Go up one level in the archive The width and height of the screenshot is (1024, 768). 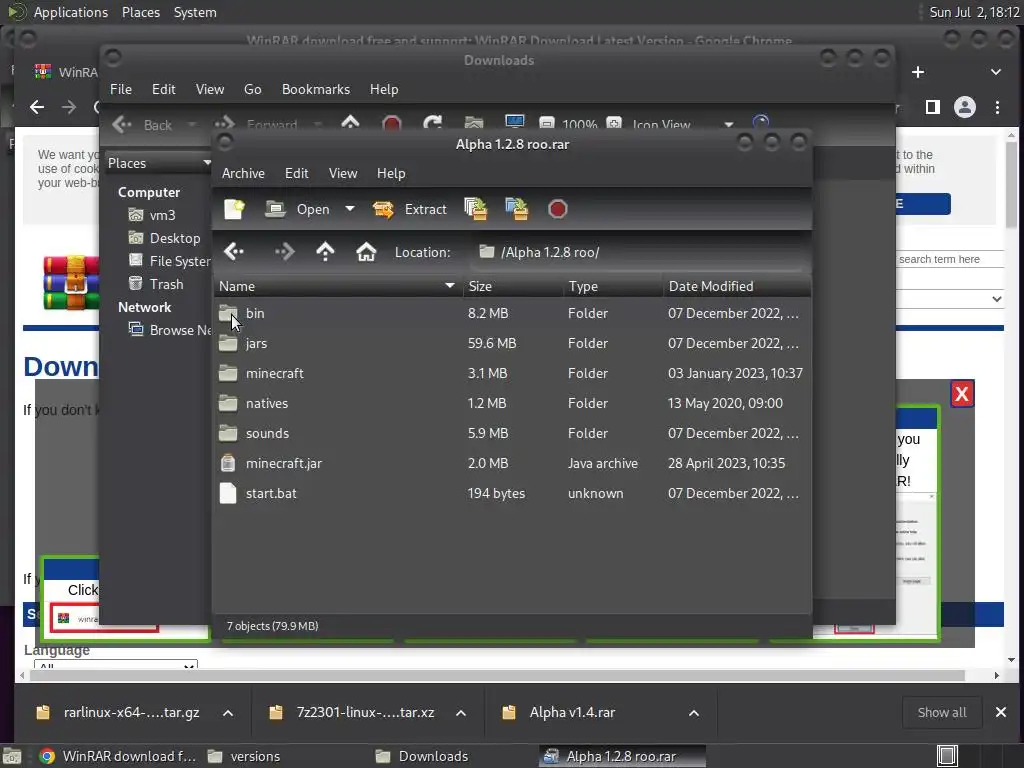tap(325, 251)
